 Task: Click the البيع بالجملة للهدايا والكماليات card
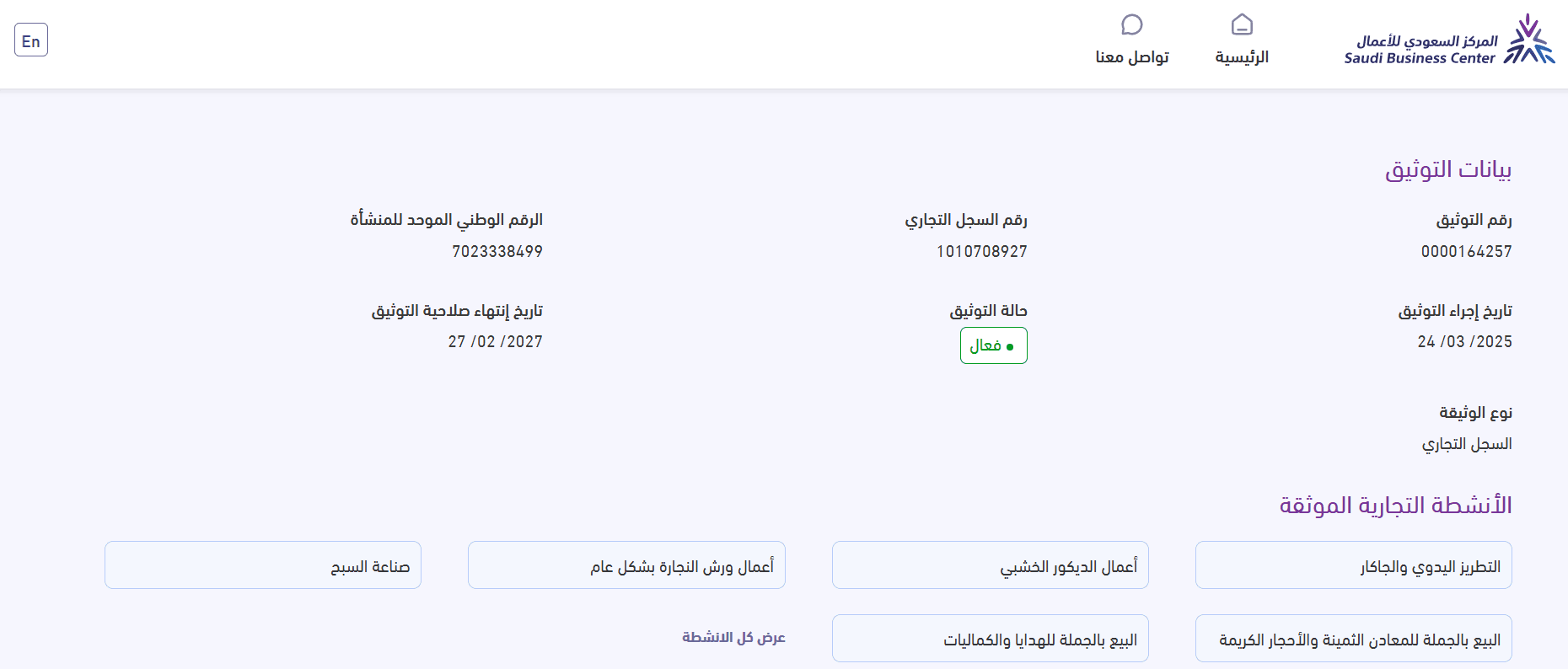point(990,640)
